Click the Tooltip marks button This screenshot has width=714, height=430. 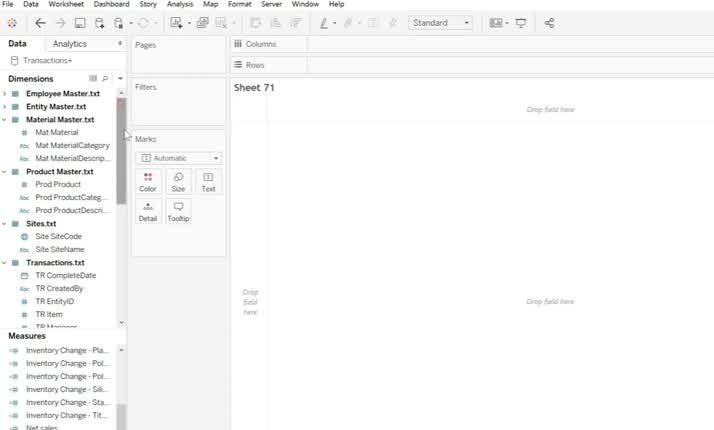178,211
